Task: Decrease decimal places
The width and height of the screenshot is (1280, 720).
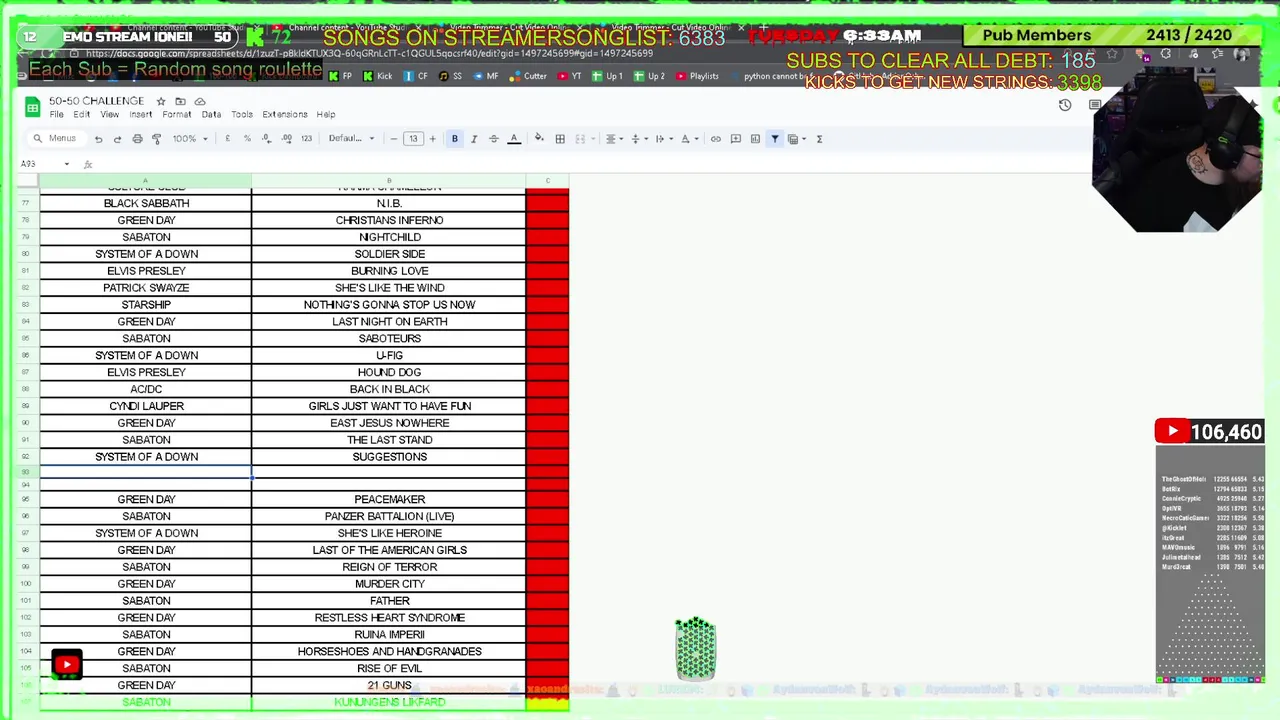Action: point(266,139)
